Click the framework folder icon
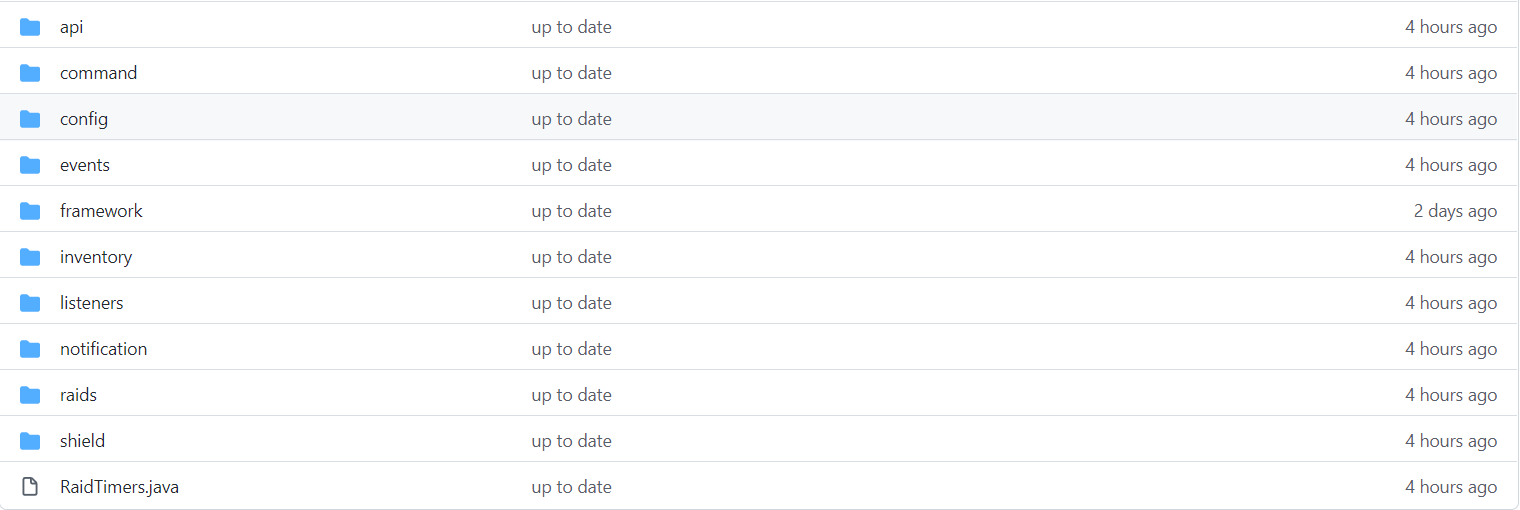The image size is (1520, 510). click(x=30, y=211)
